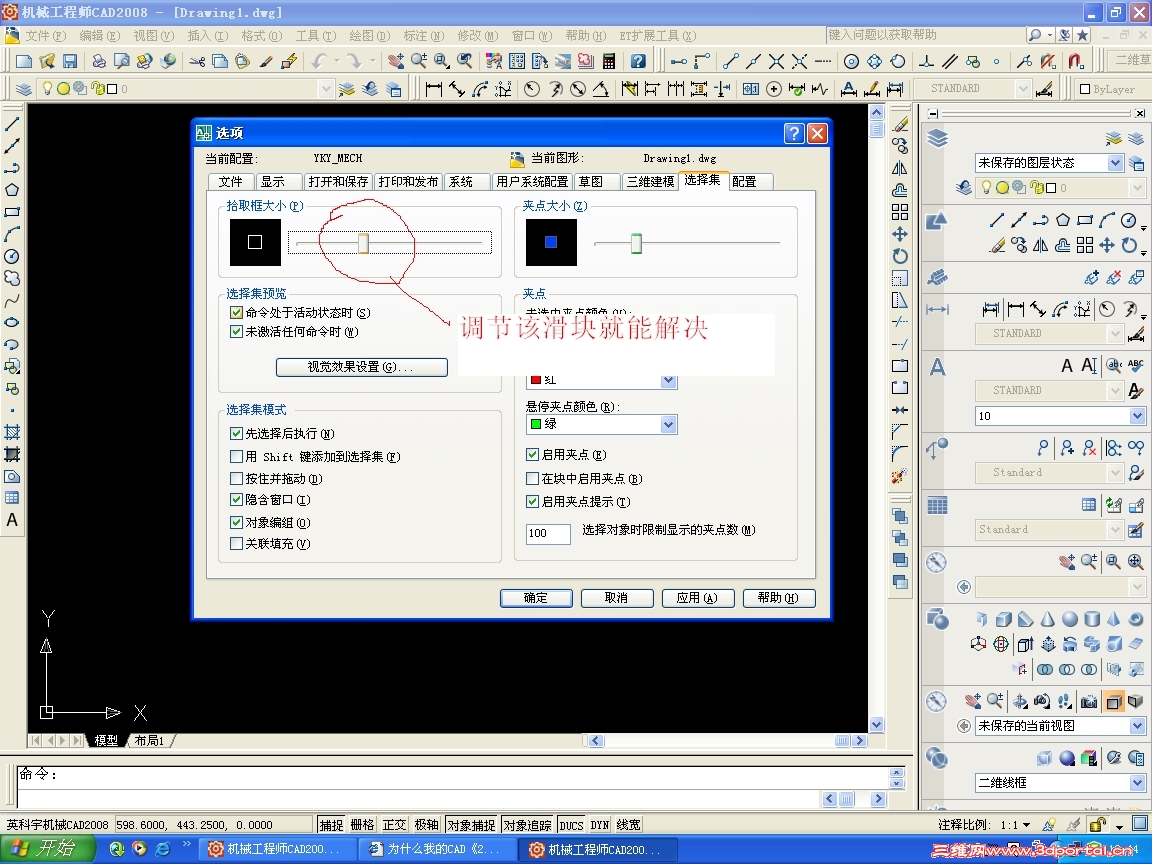Open unsaved layer state dropdown in dashboard
Viewport: 1152px width, 864px height.
click(1115, 162)
